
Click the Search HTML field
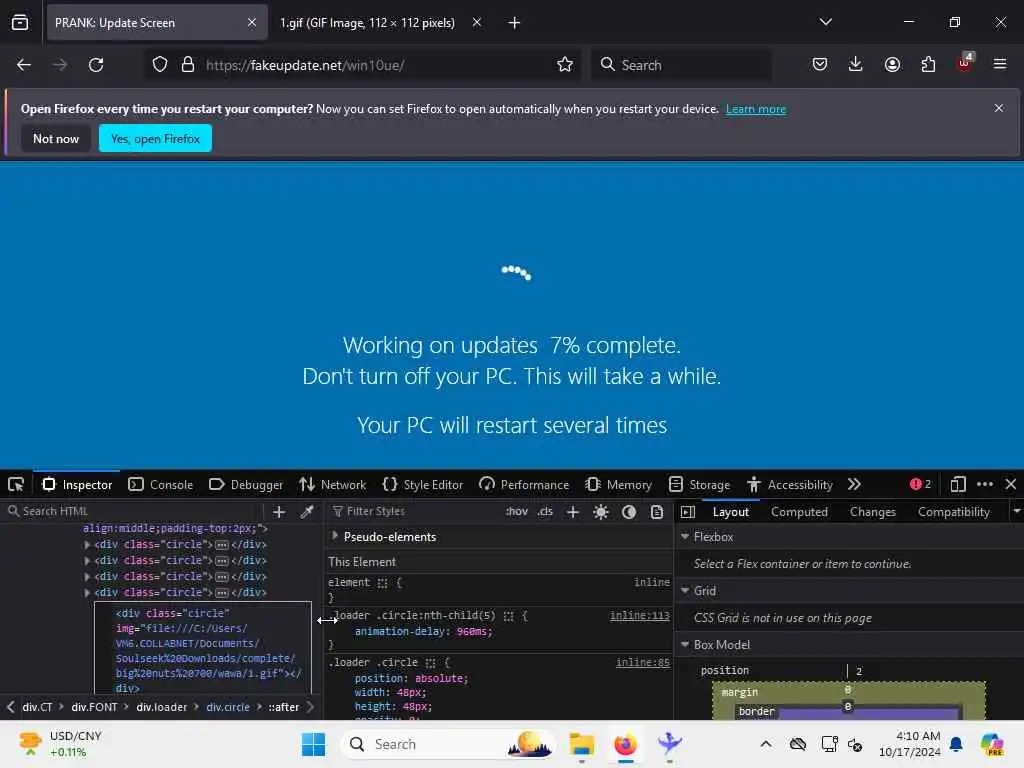click(x=134, y=511)
